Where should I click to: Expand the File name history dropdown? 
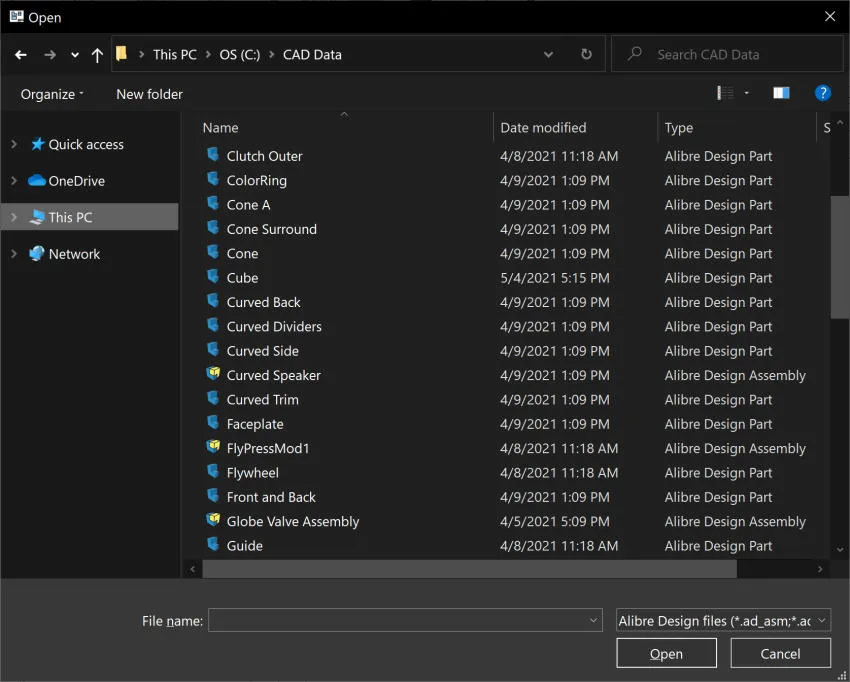[594, 620]
